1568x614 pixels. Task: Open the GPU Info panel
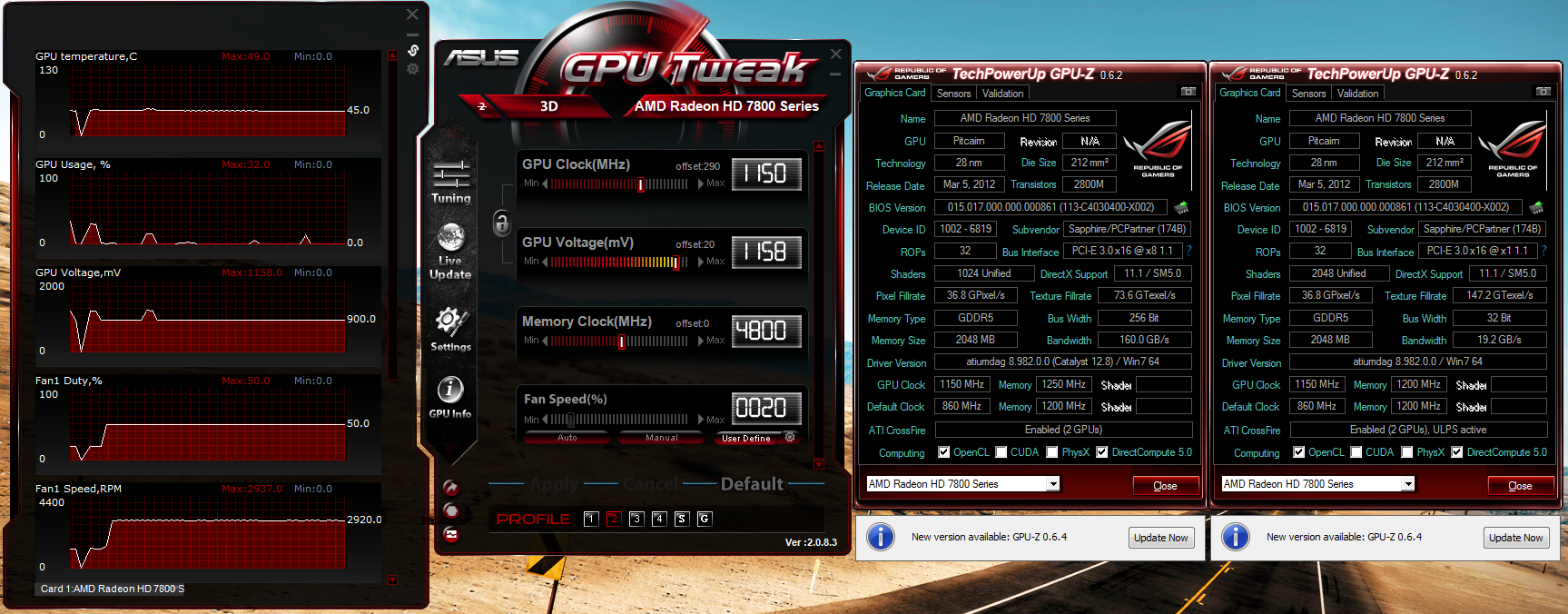click(x=450, y=397)
